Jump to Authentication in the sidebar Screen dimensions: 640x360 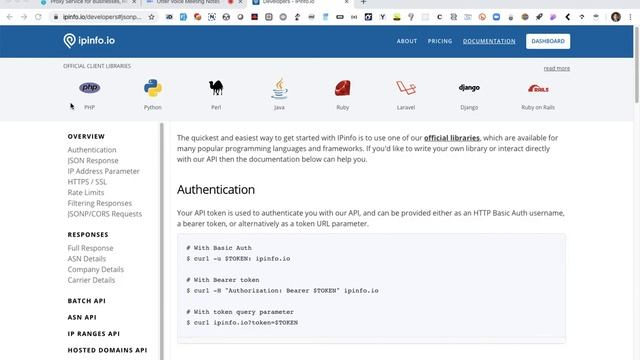click(x=92, y=150)
